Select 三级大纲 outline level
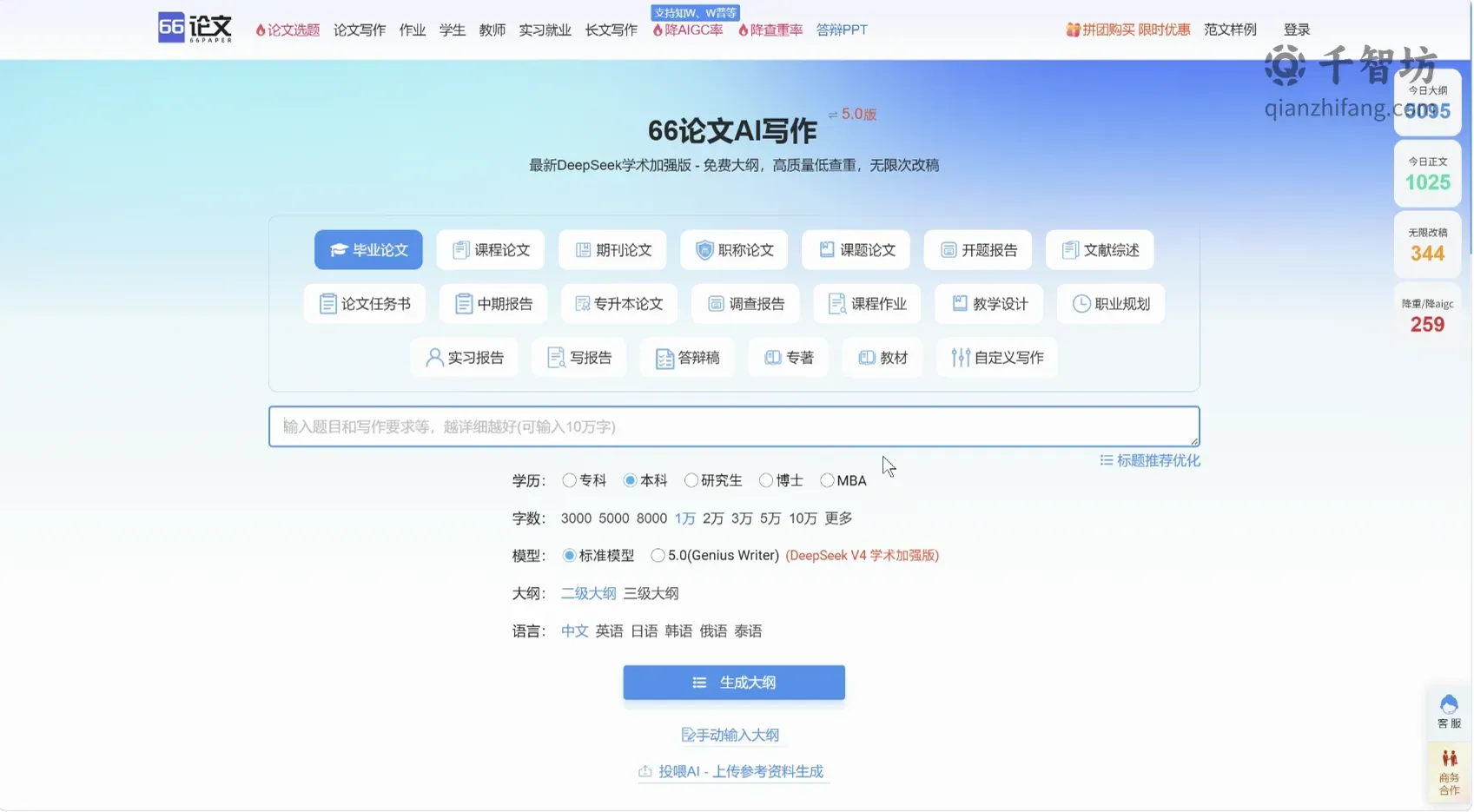 (651, 593)
